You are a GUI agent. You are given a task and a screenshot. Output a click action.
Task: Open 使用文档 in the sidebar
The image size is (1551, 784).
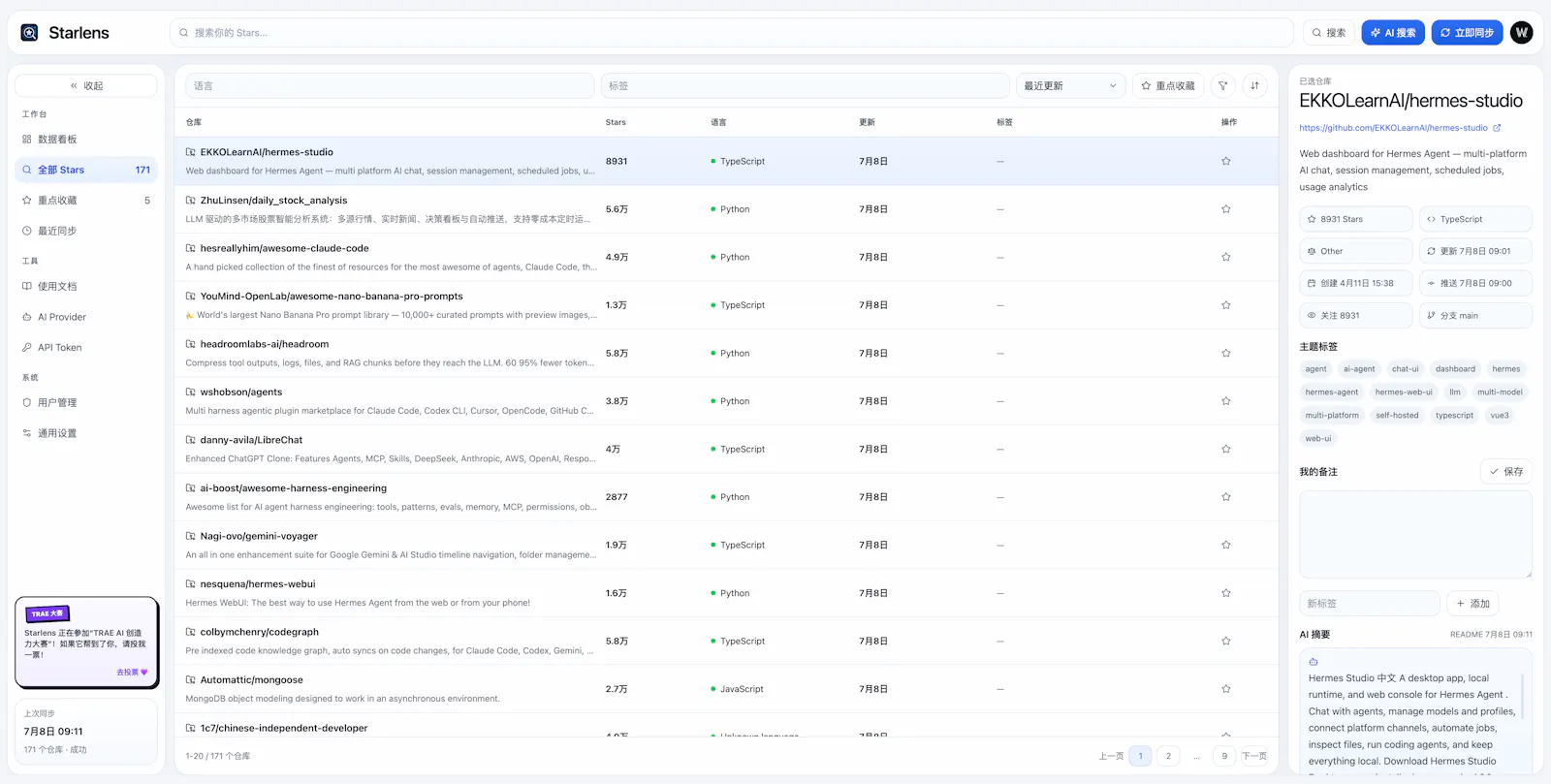[x=86, y=287]
